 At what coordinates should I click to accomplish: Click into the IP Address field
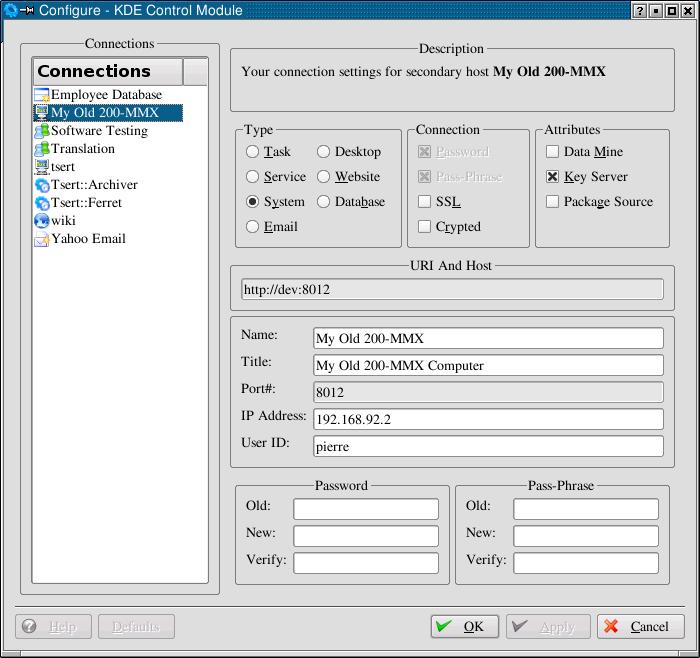(488, 419)
